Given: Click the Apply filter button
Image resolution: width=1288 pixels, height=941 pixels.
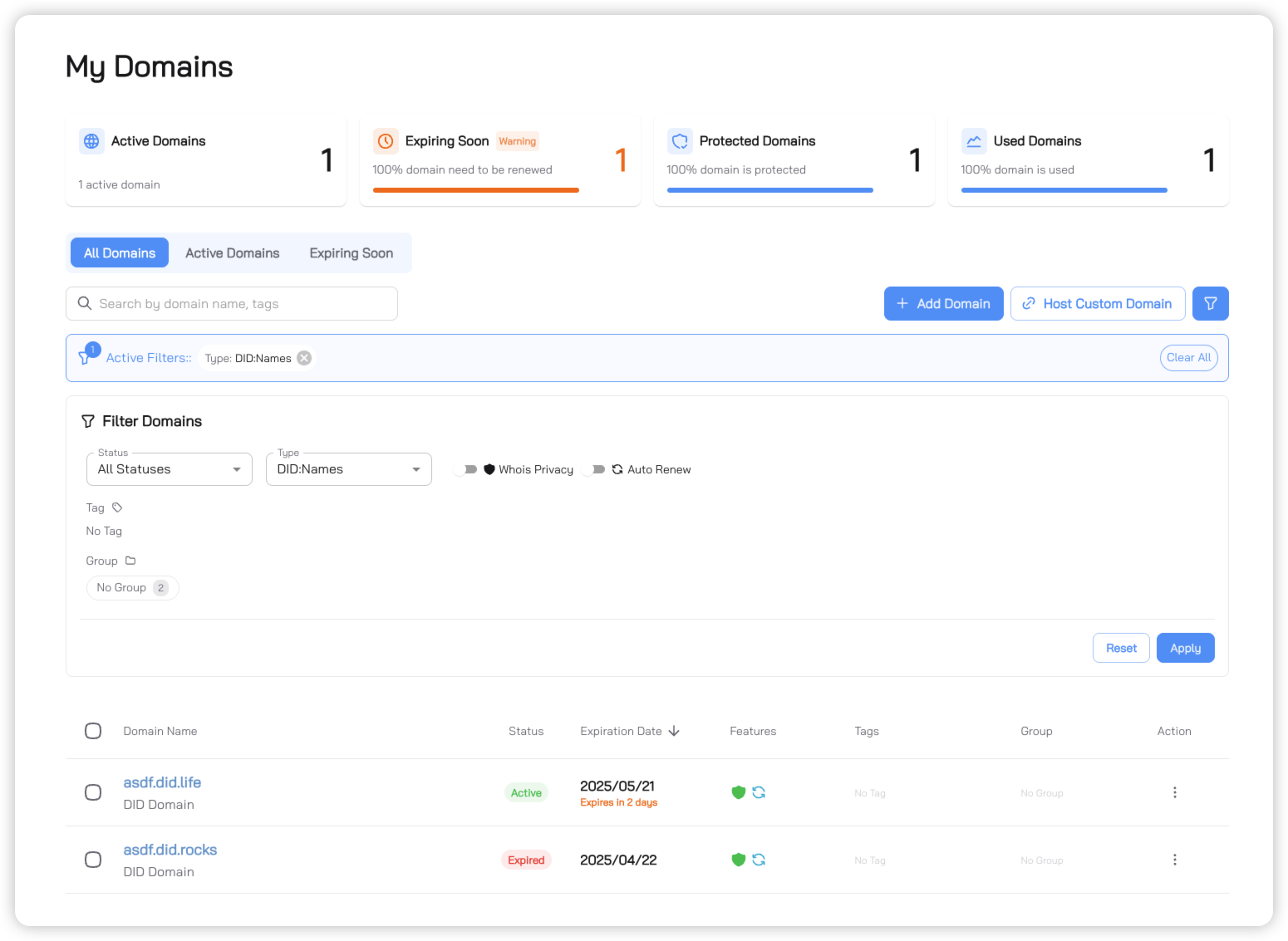Looking at the screenshot, I should pos(1185,648).
